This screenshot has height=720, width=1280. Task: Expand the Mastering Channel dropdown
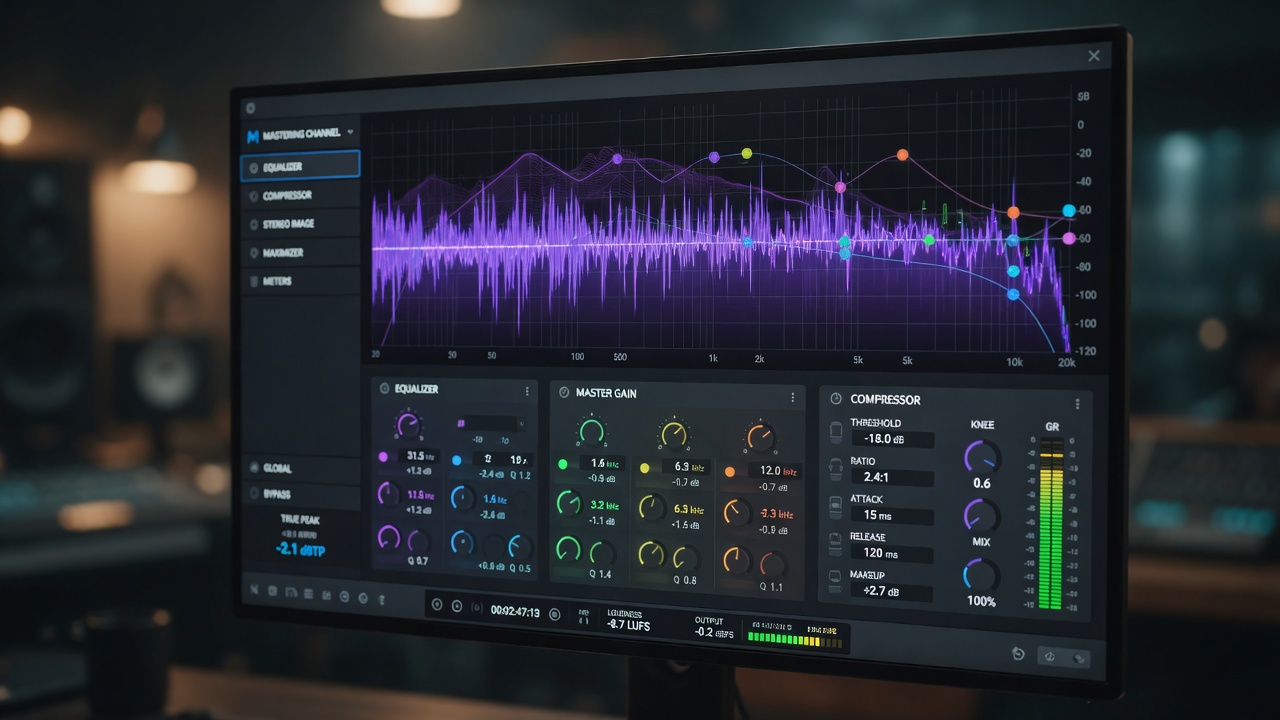pos(350,132)
